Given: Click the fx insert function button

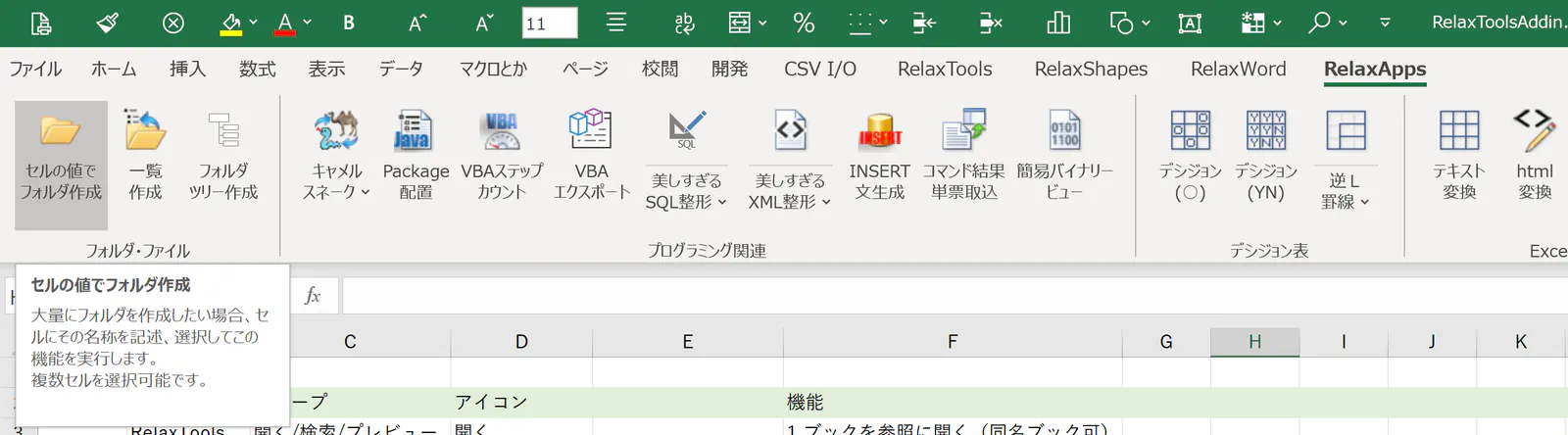Looking at the screenshot, I should tap(313, 296).
